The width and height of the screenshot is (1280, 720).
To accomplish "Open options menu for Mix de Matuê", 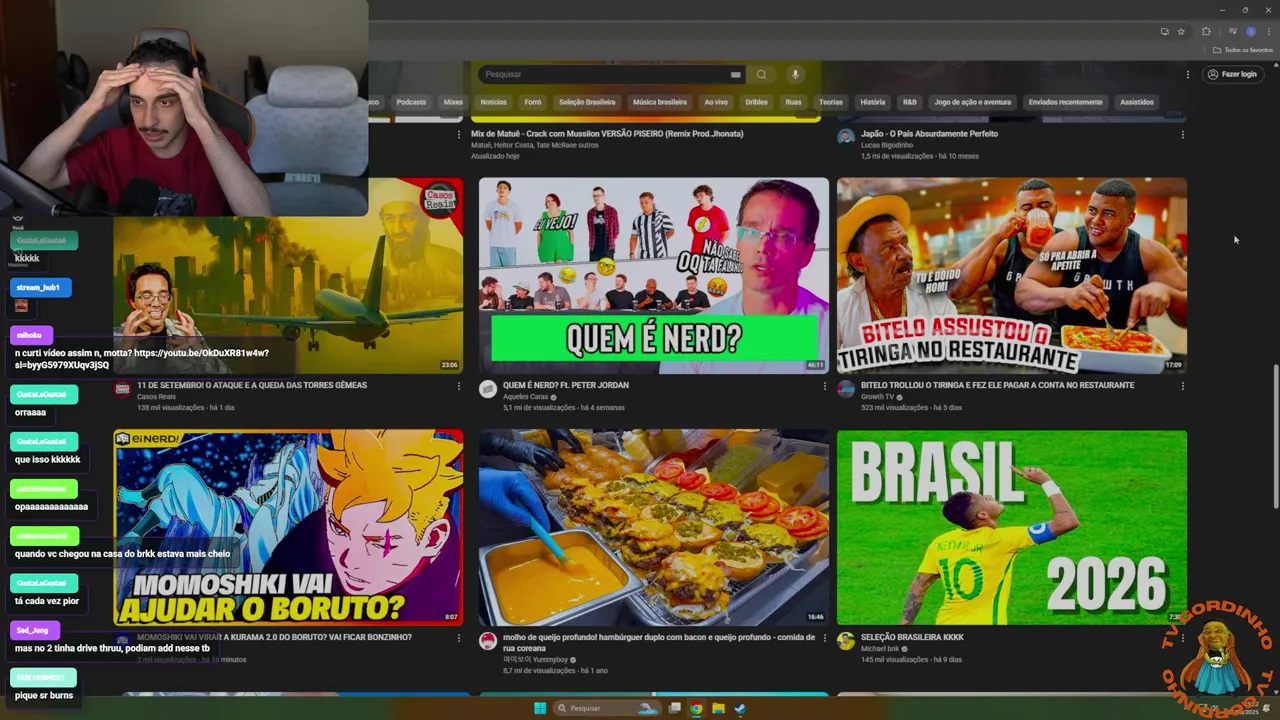I will pyautogui.click(x=459, y=134).
